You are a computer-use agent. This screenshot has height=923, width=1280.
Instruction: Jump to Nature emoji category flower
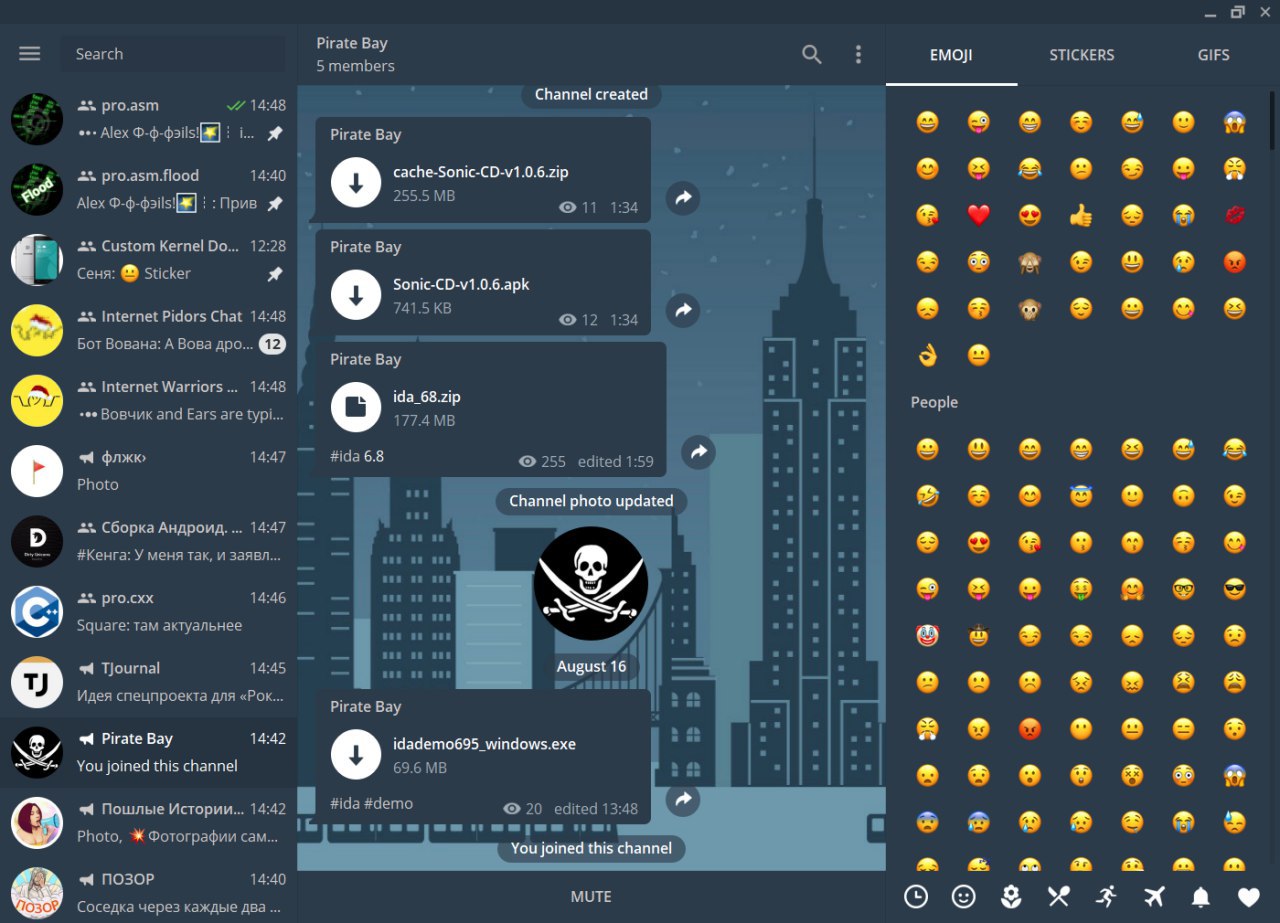coord(1011,897)
